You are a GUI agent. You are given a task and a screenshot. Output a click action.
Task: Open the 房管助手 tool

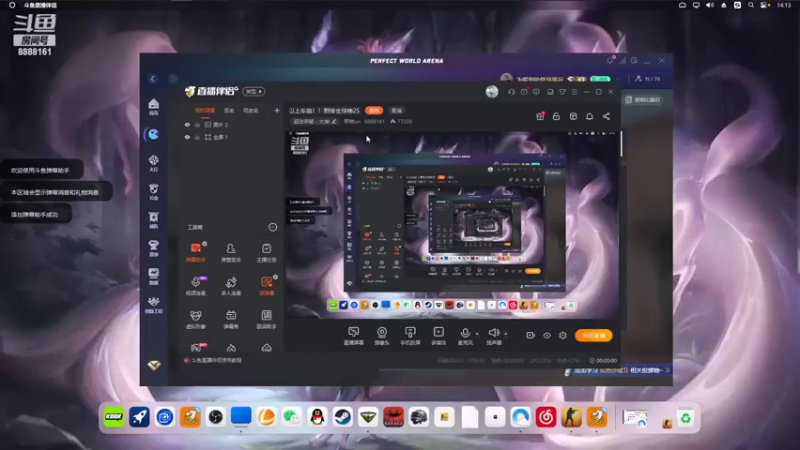[231, 252]
